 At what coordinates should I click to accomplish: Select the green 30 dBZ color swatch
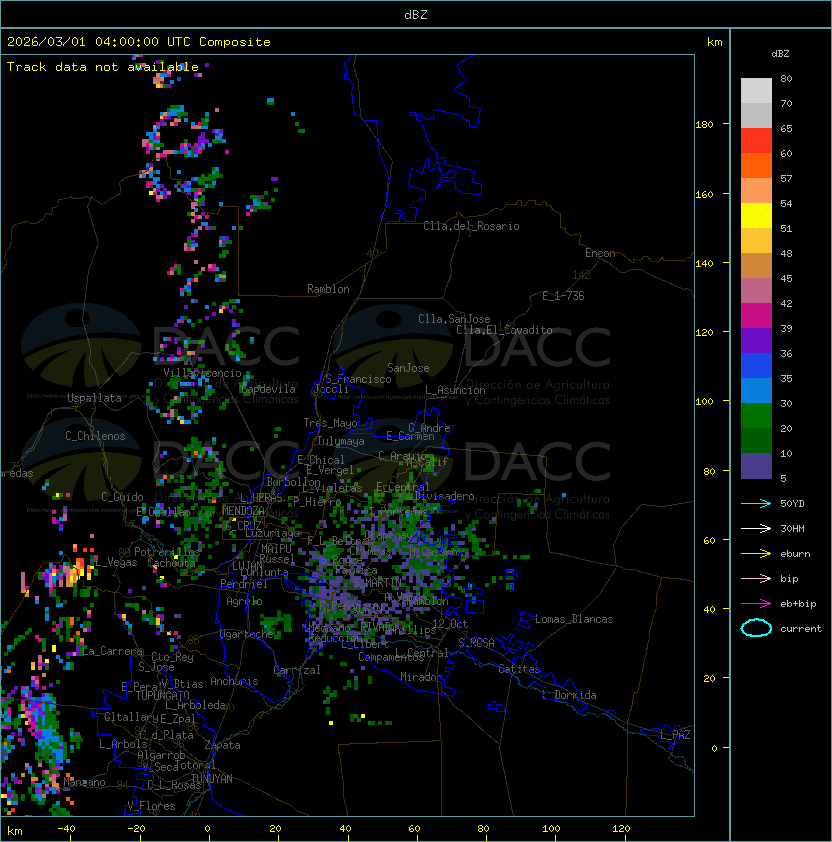[756, 416]
